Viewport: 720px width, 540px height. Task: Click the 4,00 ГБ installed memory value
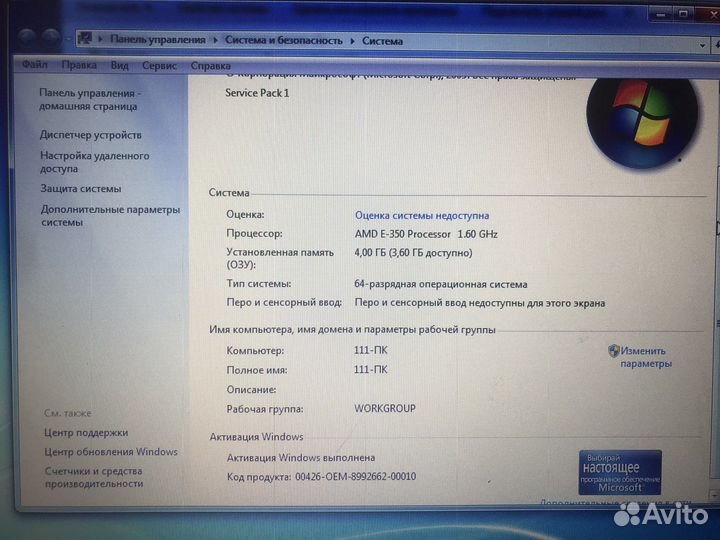tap(413, 253)
